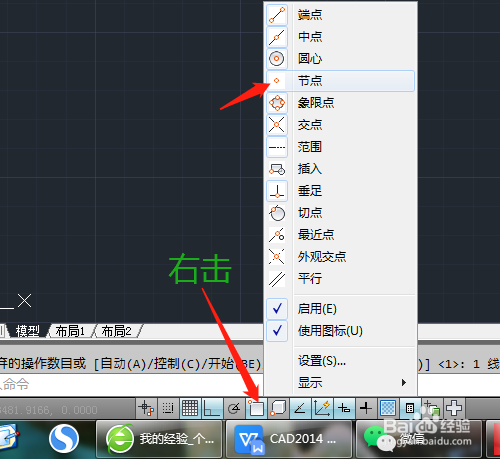Toggle Quick Properties status bar icon
500x459 pixels.
[410, 408]
